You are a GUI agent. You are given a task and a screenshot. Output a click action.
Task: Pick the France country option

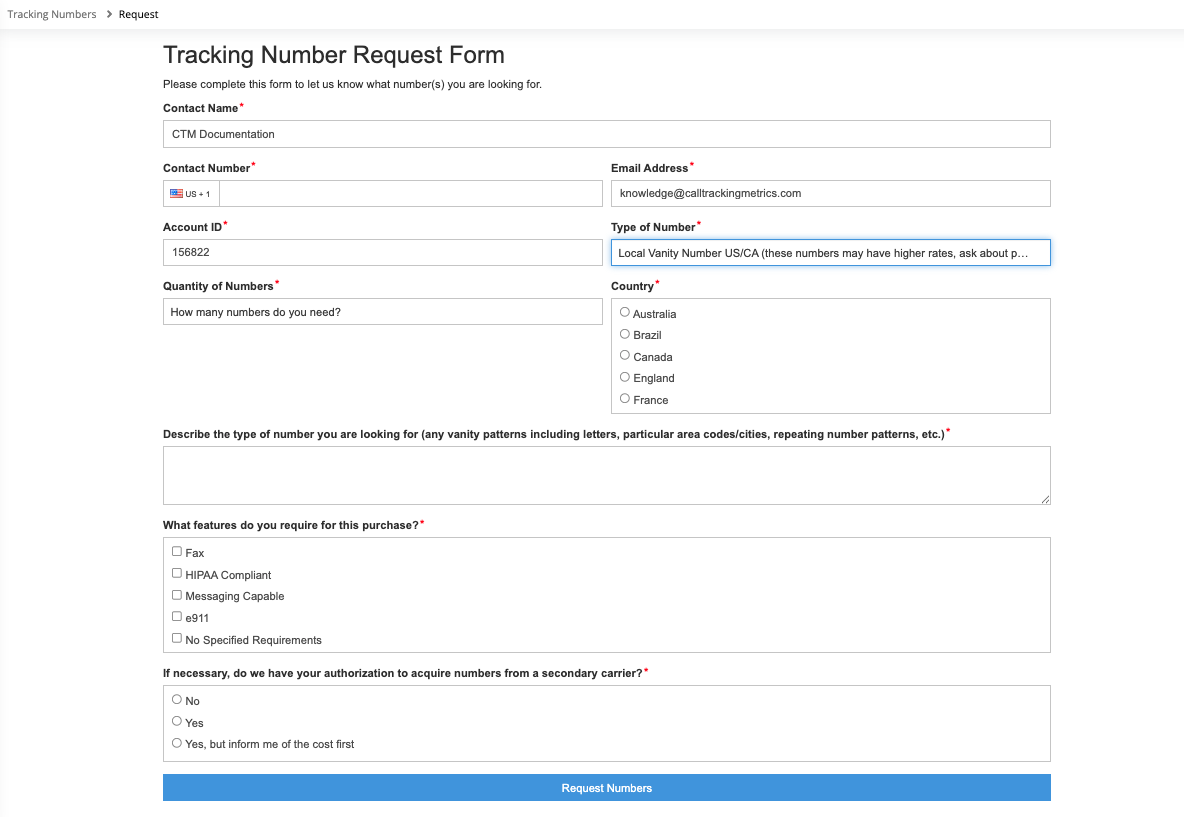tap(625, 399)
